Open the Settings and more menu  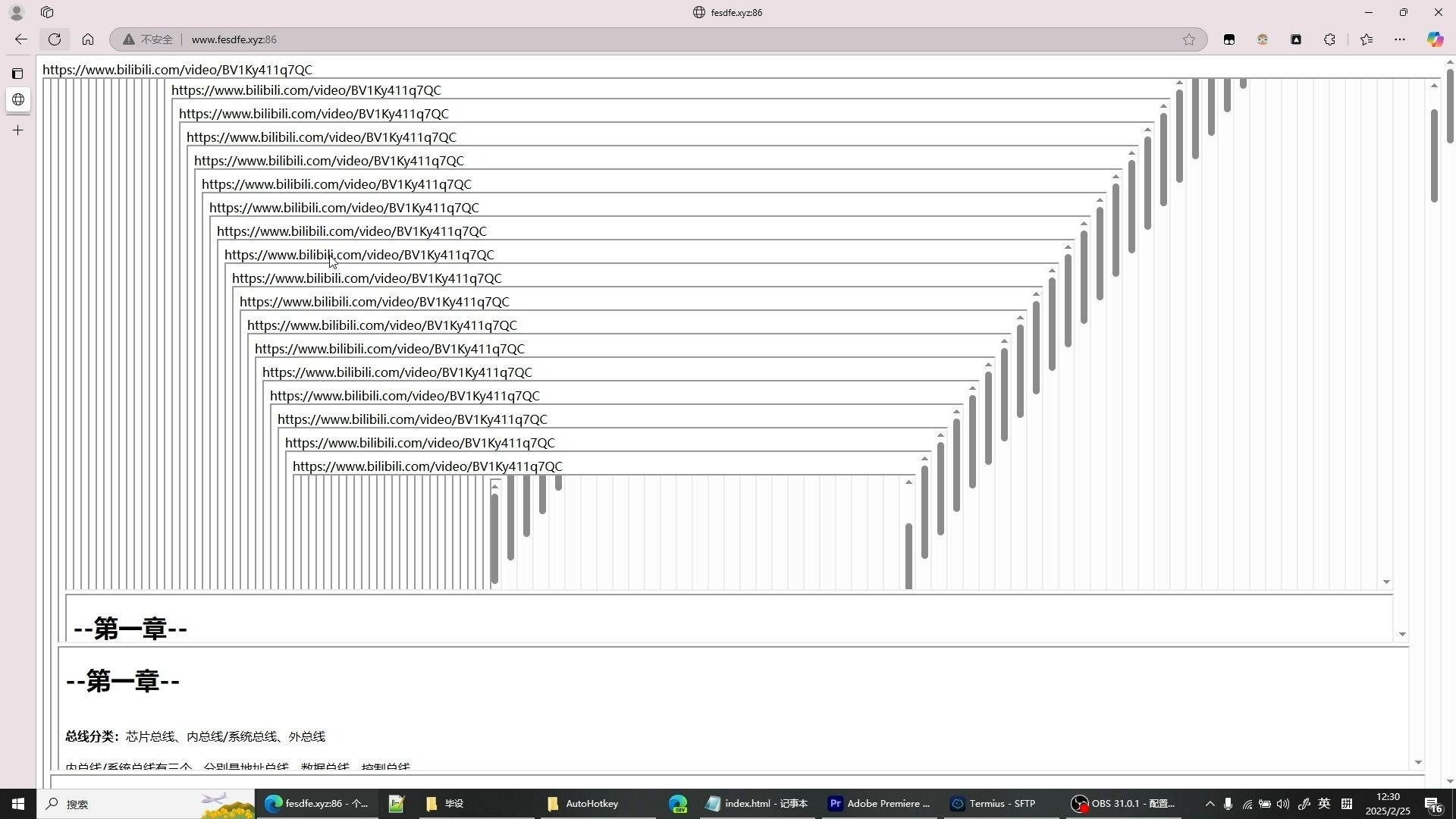[x=1400, y=39]
